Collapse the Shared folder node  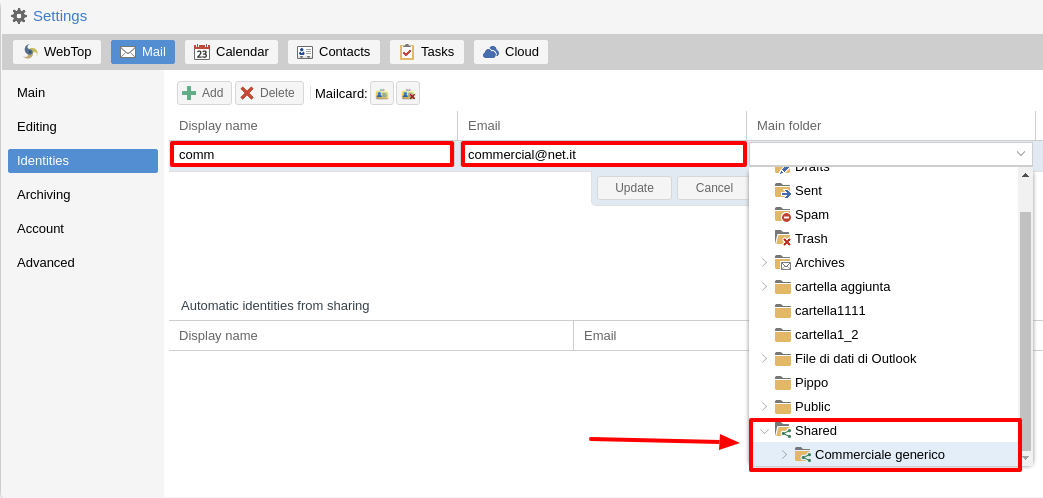[764, 431]
